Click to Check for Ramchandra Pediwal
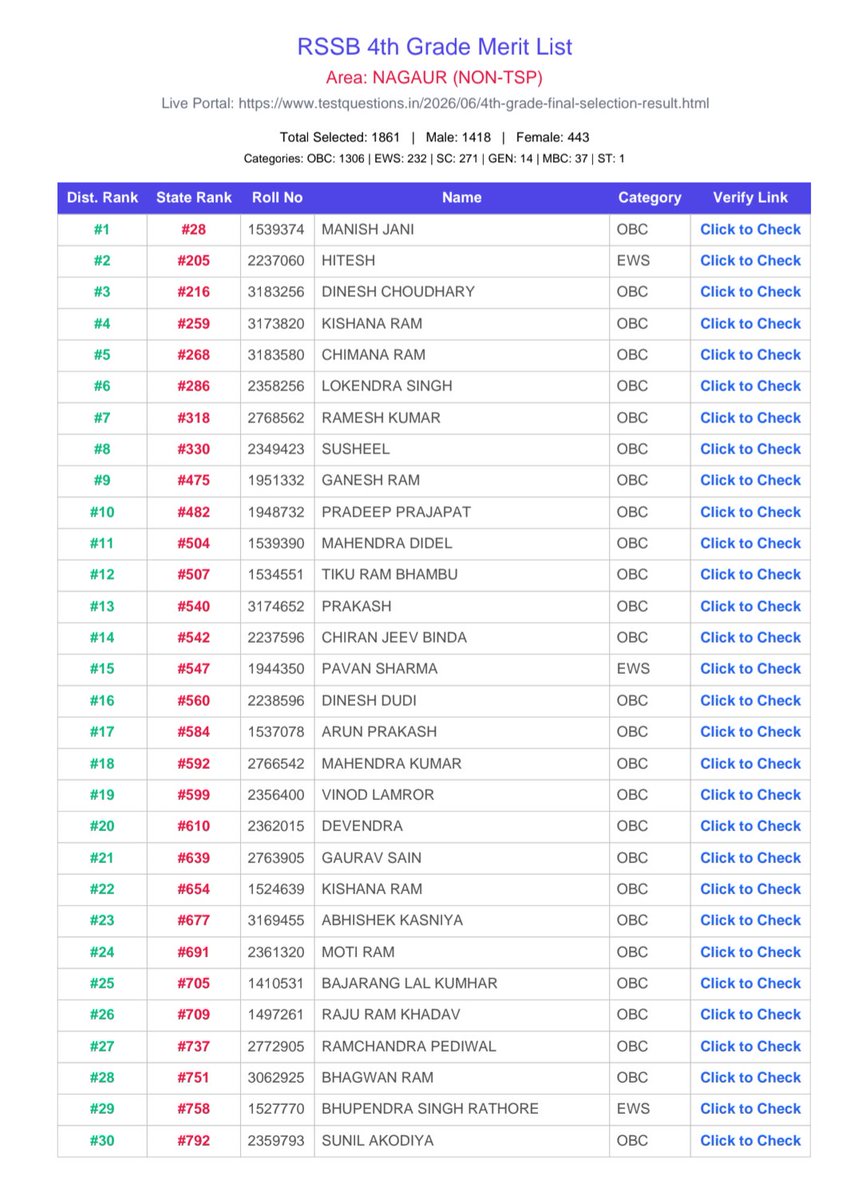 [x=750, y=1046]
